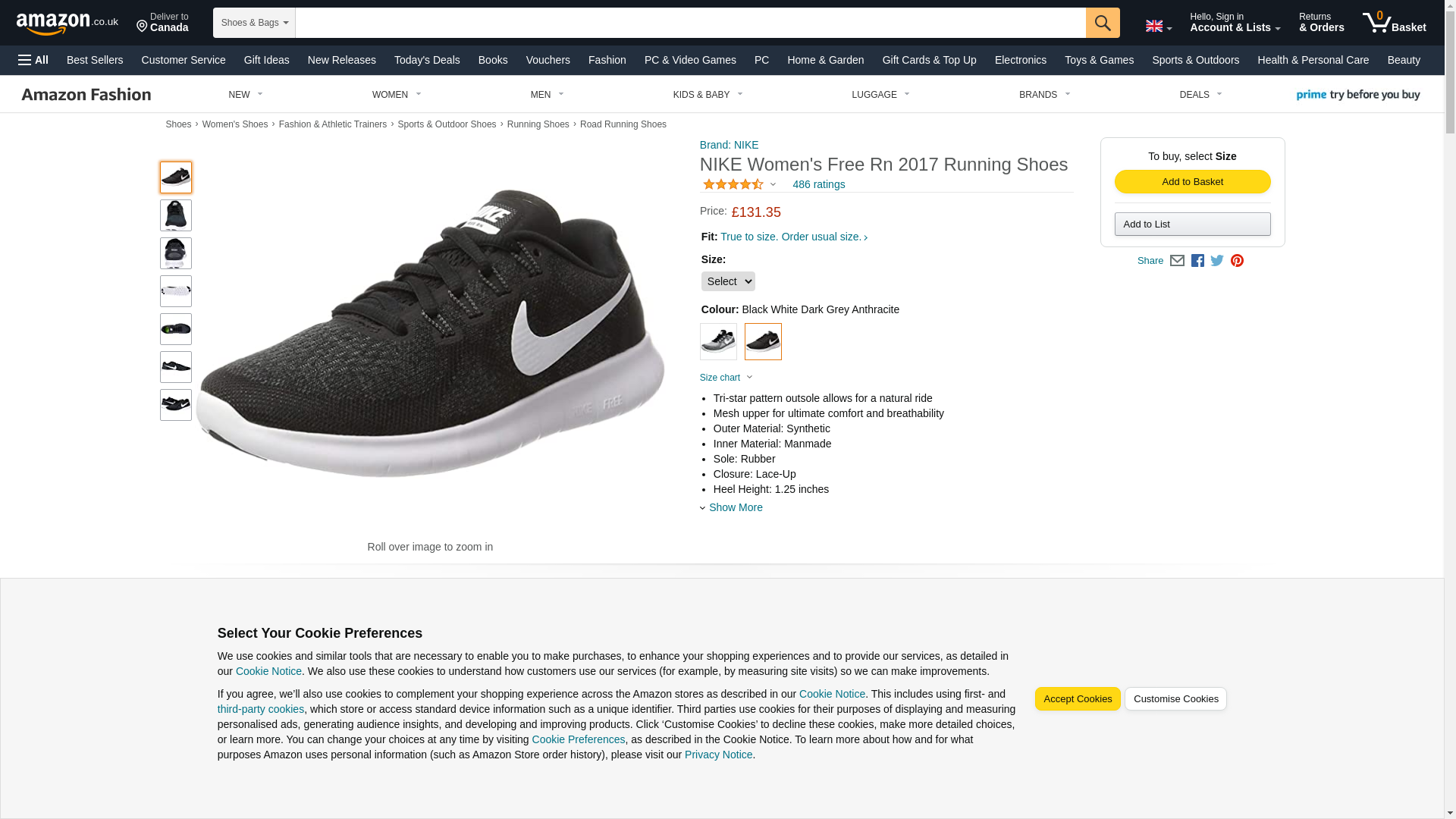
Task: Share product on Facebook
Action: click(1197, 261)
